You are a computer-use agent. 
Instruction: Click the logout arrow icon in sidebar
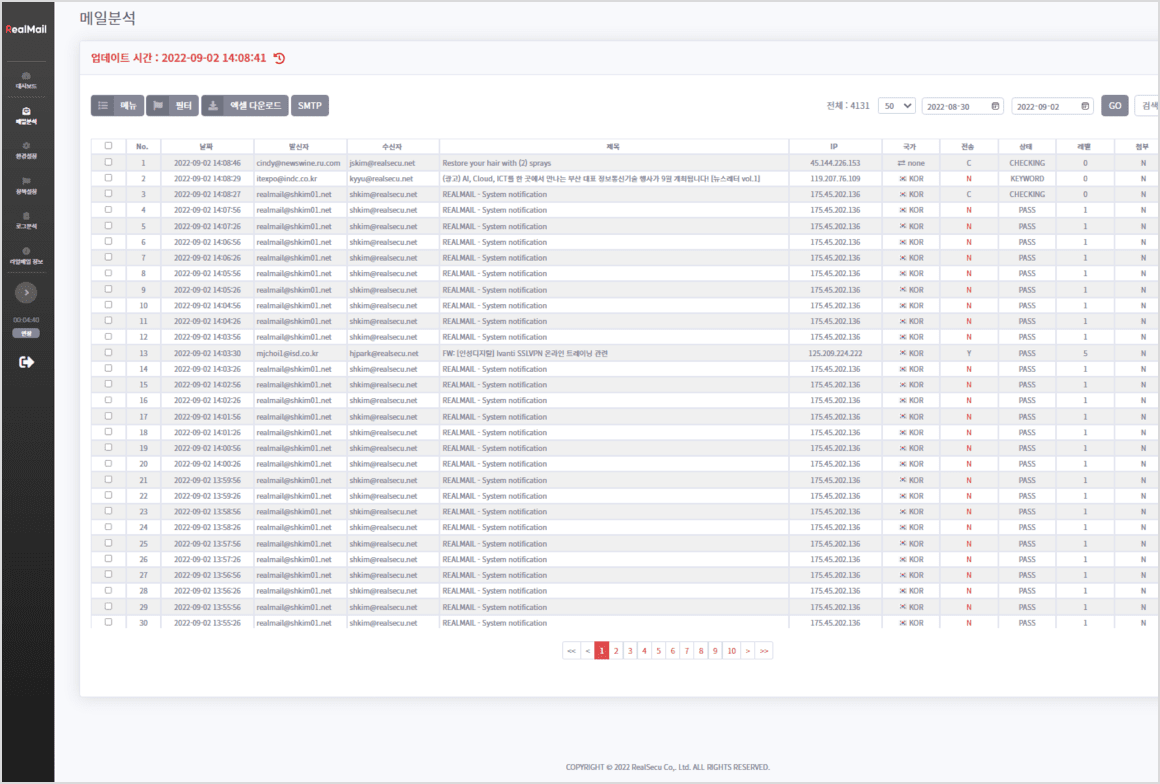[26, 362]
